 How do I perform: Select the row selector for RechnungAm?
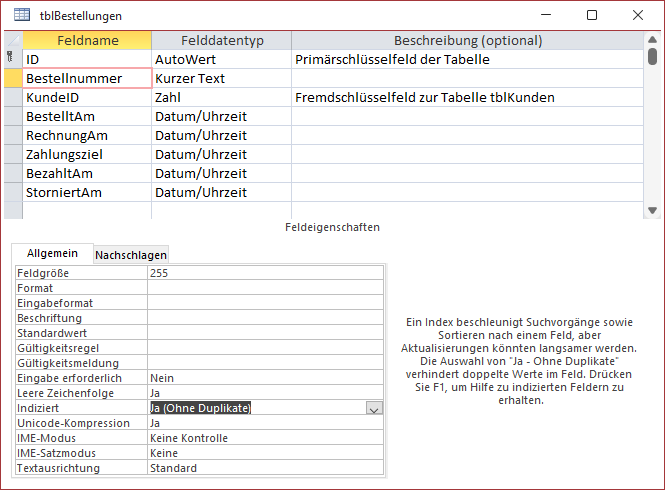tap(13, 136)
